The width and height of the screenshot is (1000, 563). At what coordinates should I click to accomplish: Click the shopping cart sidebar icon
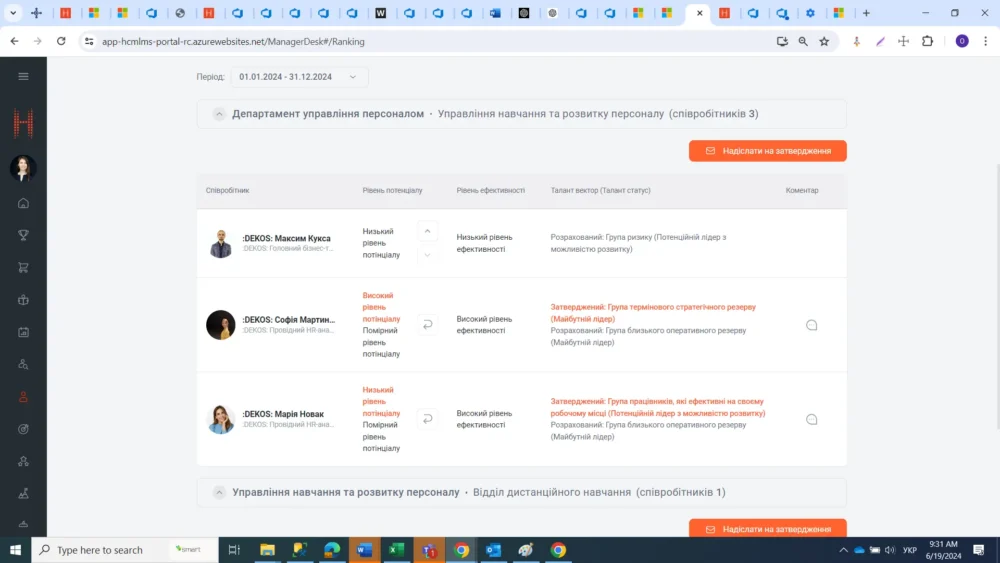23,267
